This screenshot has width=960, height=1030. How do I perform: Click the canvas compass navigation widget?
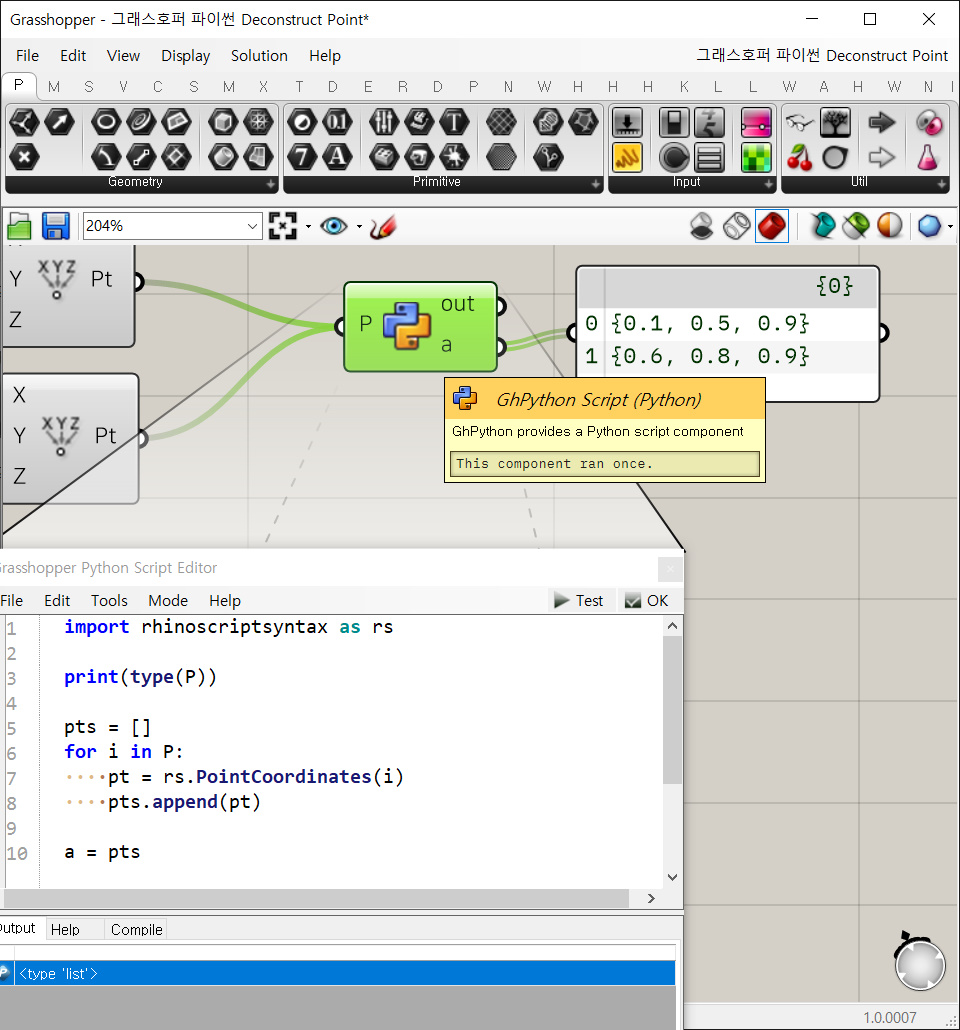tap(919, 964)
